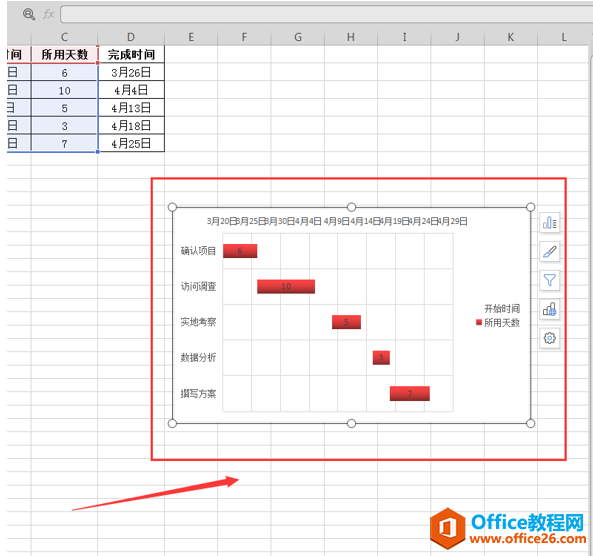Image resolution: width=593 pixels, height=556 pixels.
Task: Select the cell with value 6
Action: pos(64,72)
